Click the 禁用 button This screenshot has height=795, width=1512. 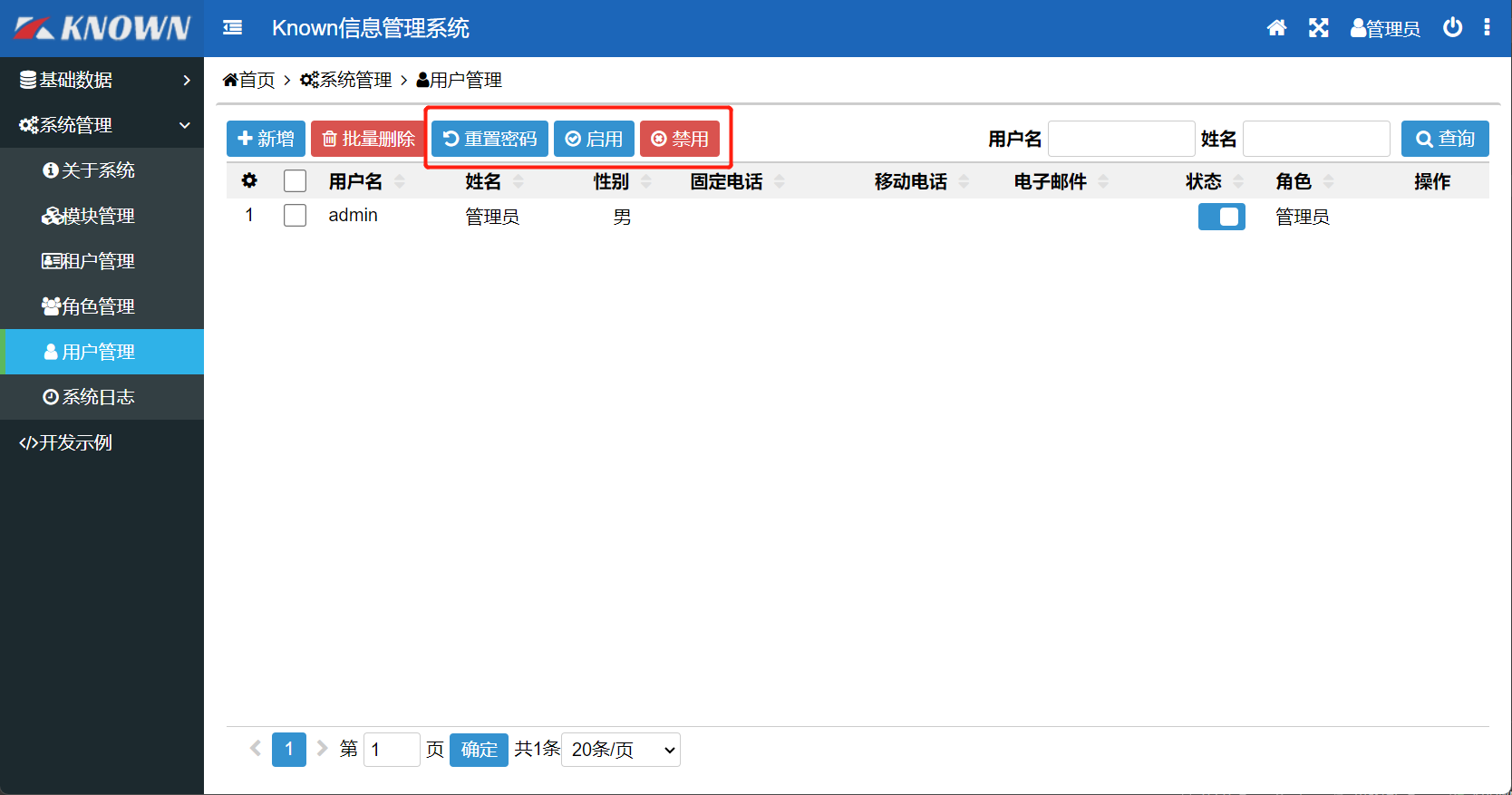pyautogui.click(x=680, y=139)
